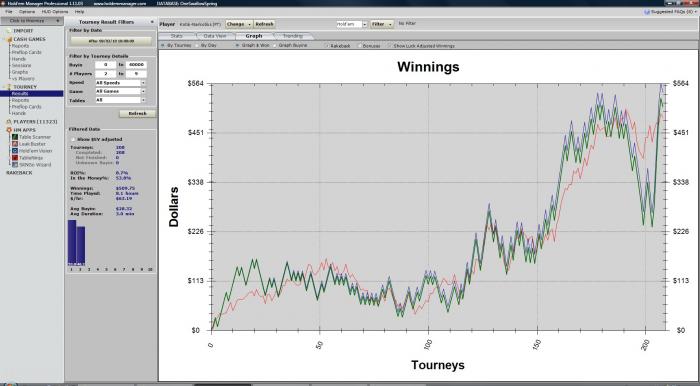Select the By Tourney radio button

point(163,46)
